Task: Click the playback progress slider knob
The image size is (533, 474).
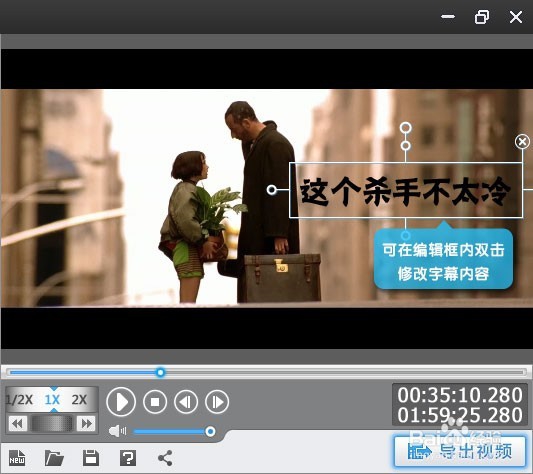Action: pos(160,372)
